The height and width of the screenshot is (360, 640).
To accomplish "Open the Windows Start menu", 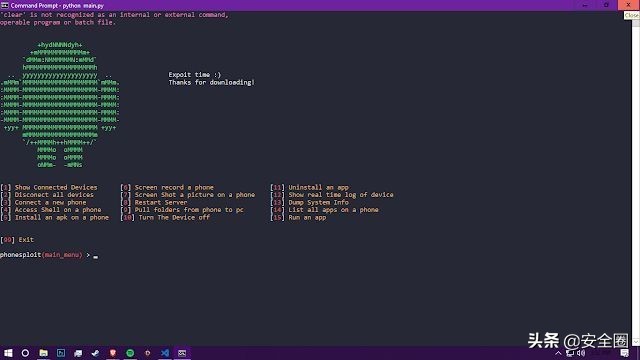I will coord(8,353).
